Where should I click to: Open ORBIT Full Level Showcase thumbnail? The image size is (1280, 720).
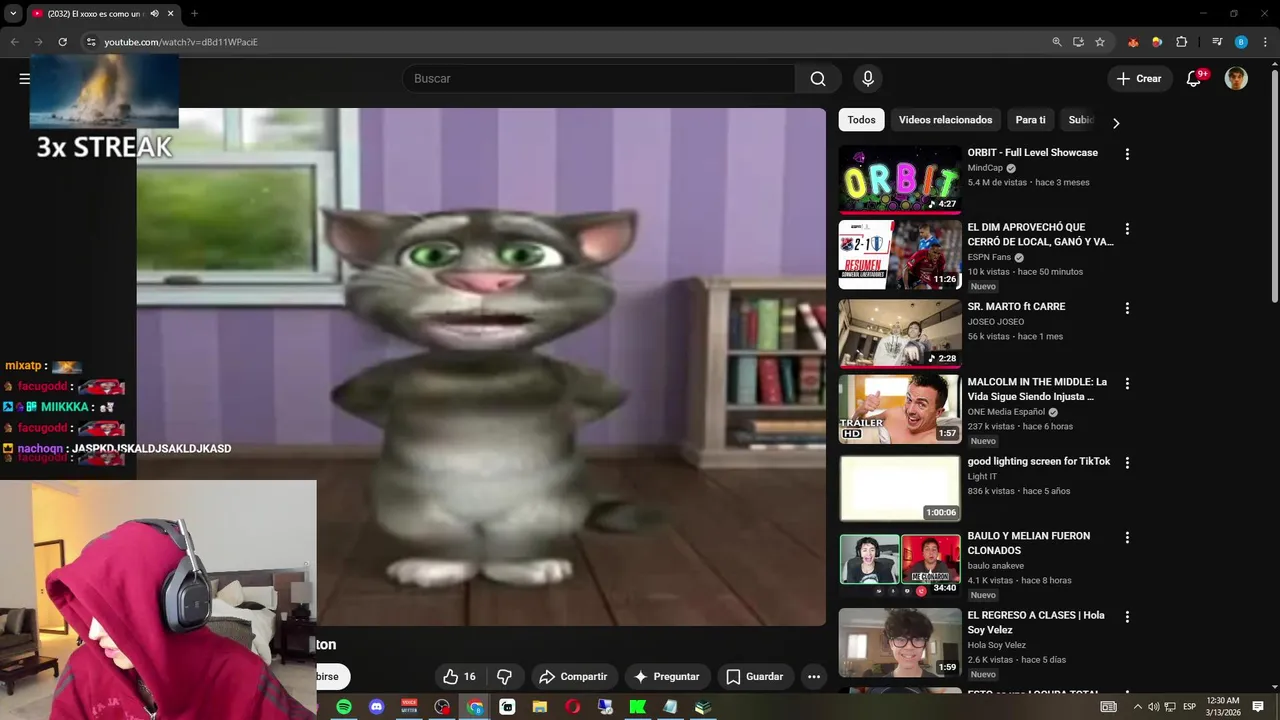pyautogui.click(x=900, y=179)
